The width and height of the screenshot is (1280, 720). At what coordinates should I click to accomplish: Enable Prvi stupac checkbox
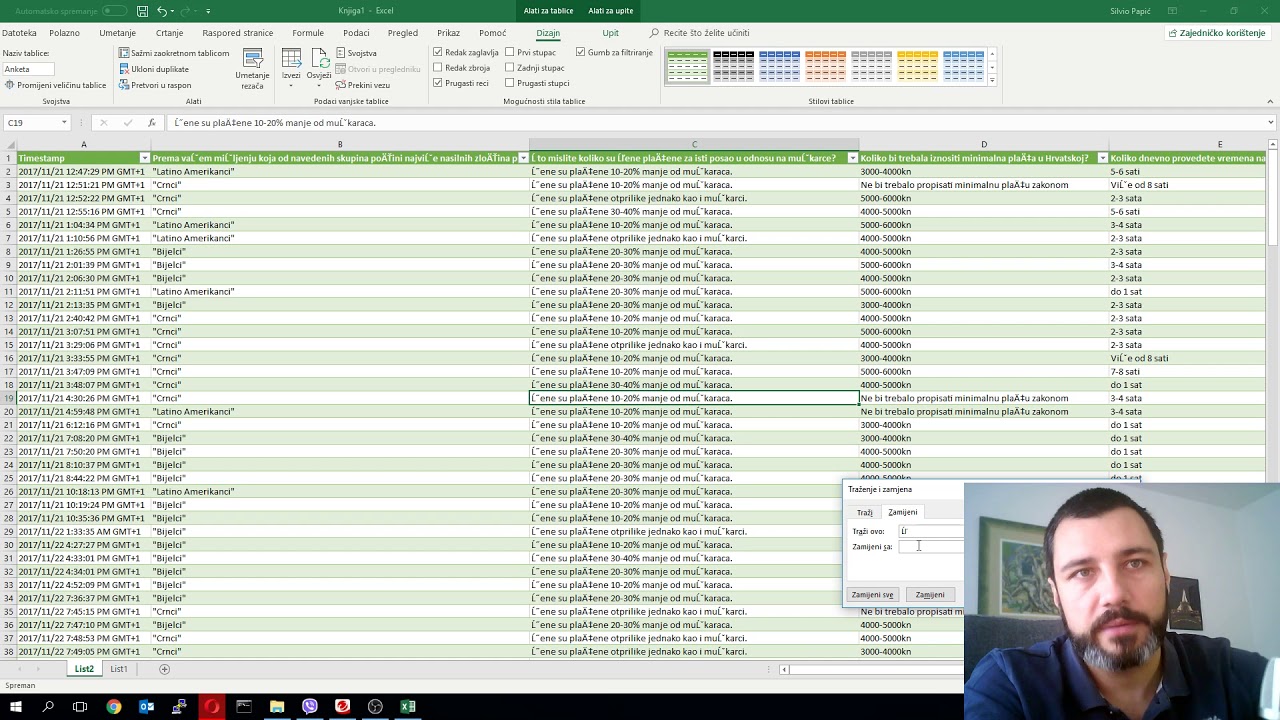[x=510, y=52]
